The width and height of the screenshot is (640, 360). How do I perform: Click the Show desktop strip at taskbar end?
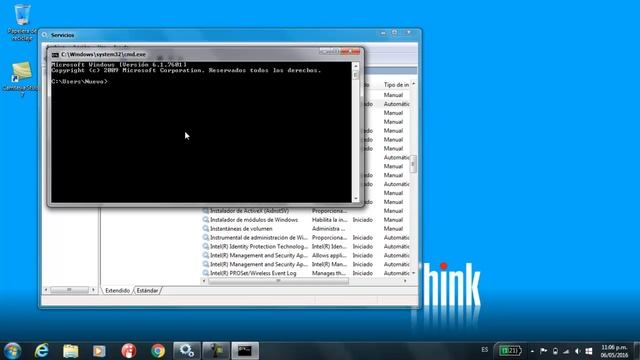click(x=637, y=351)
